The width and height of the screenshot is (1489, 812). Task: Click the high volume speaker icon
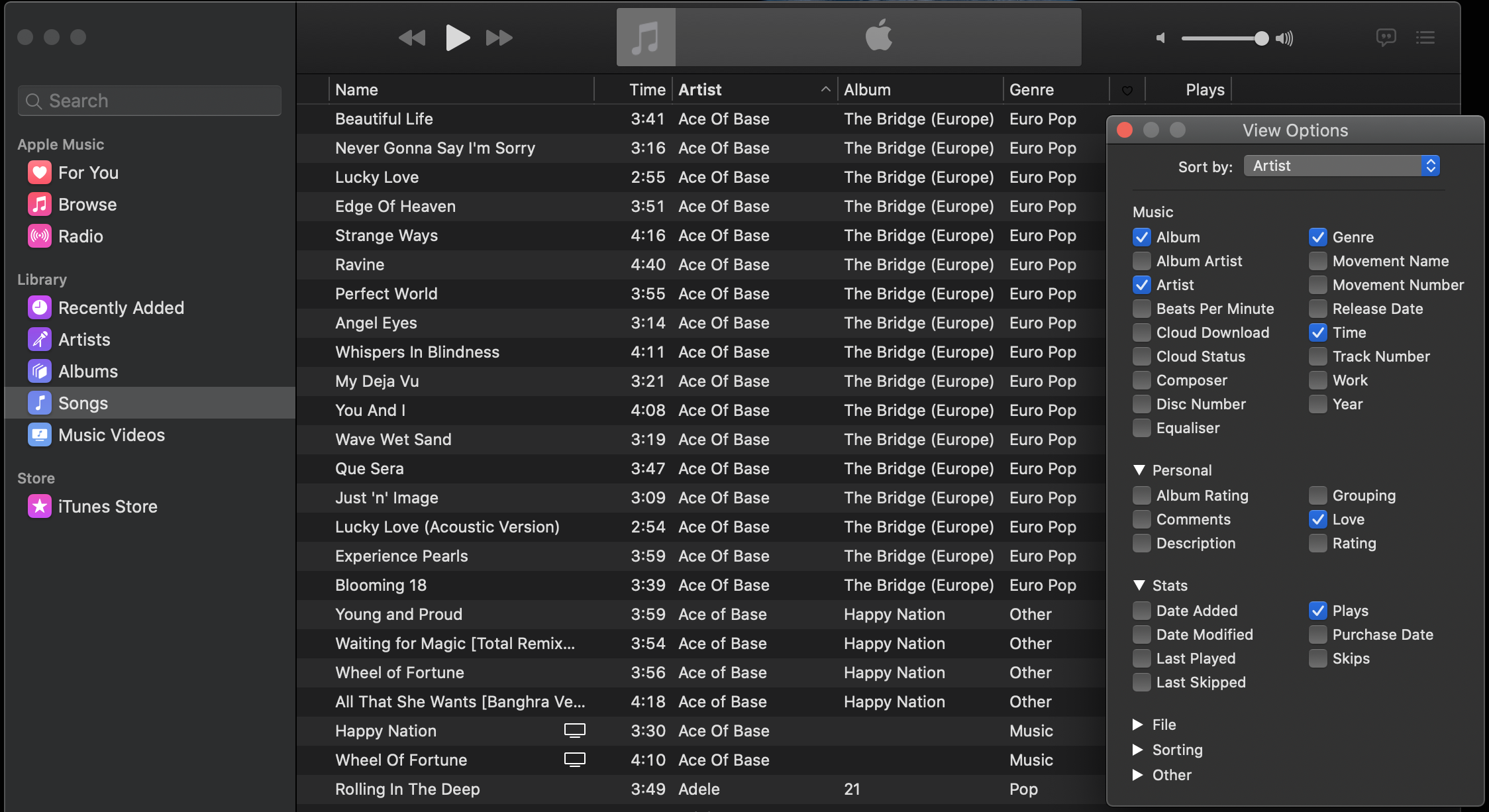(x=1284, y=38)
